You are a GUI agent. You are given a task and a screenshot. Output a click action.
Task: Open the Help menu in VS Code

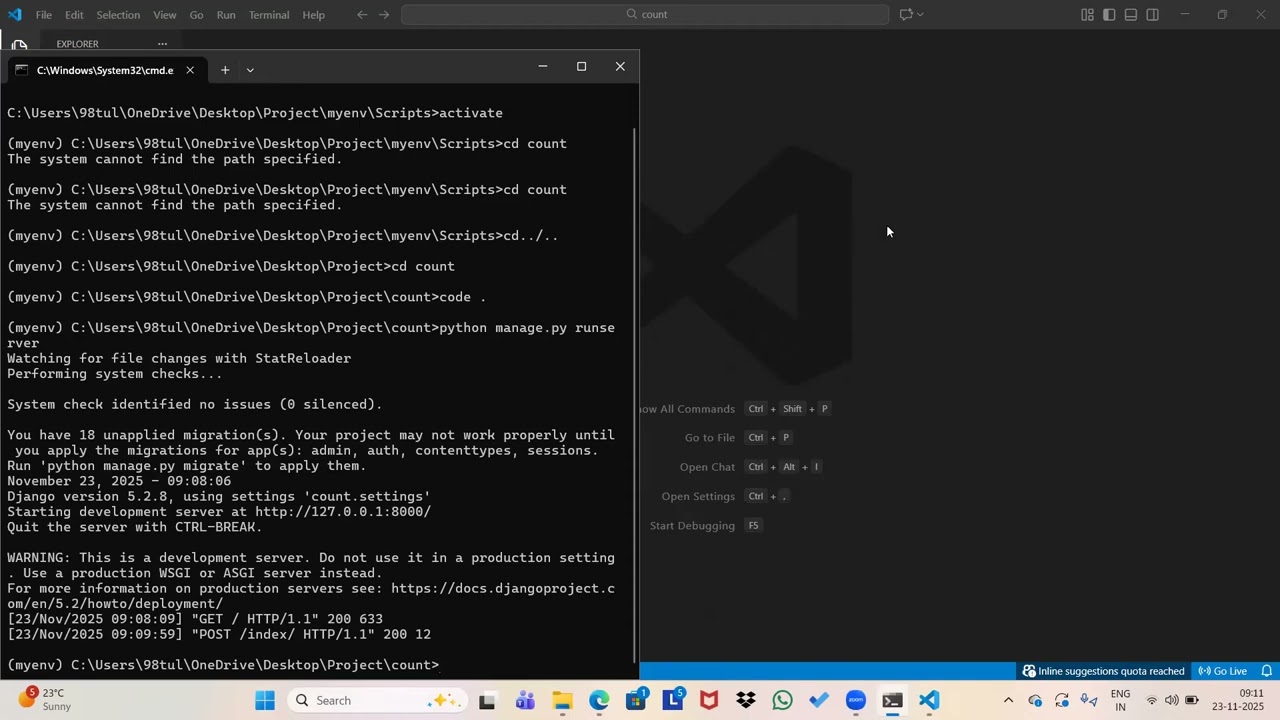click(x=314, y=15)
